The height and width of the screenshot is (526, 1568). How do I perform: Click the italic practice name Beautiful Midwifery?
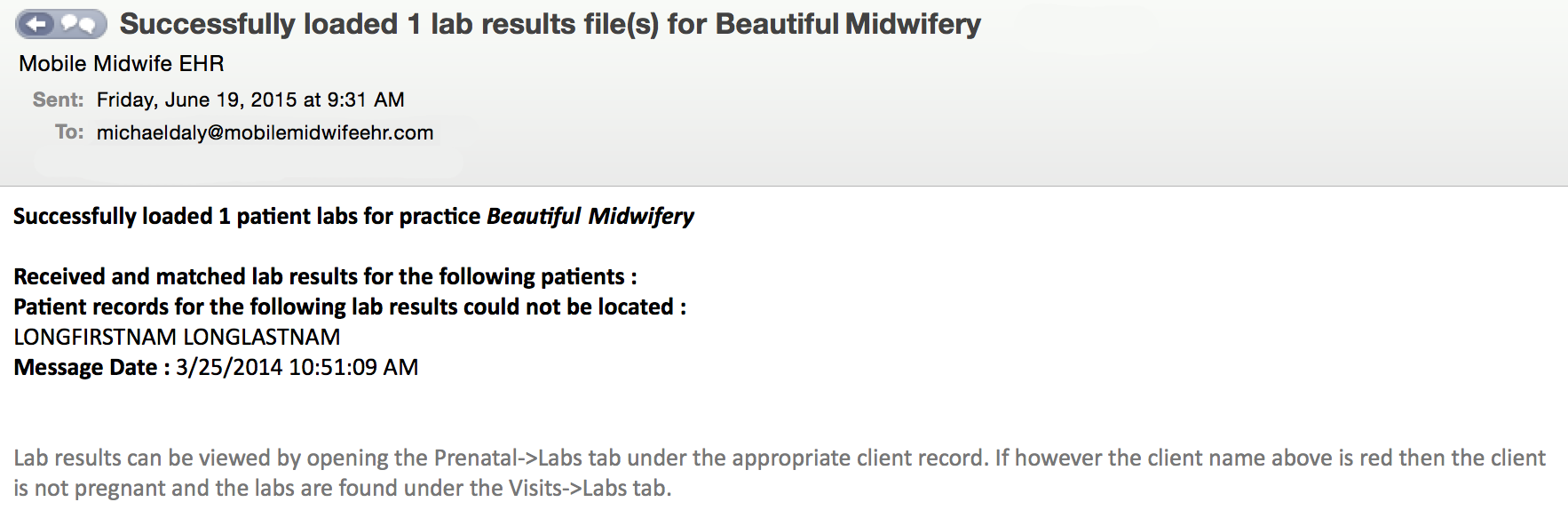(x=590, y=216)
